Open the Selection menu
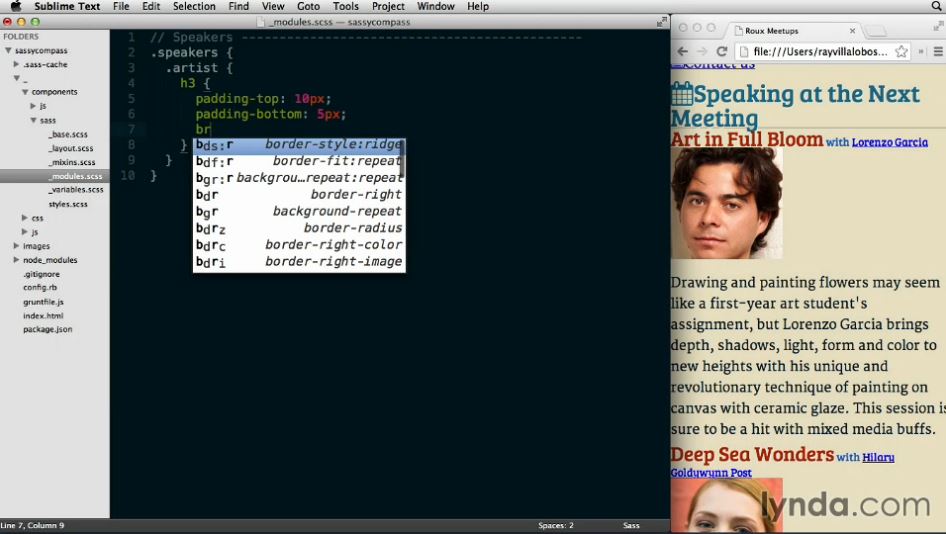Screen dimensions: 946x534 (194, 6)
